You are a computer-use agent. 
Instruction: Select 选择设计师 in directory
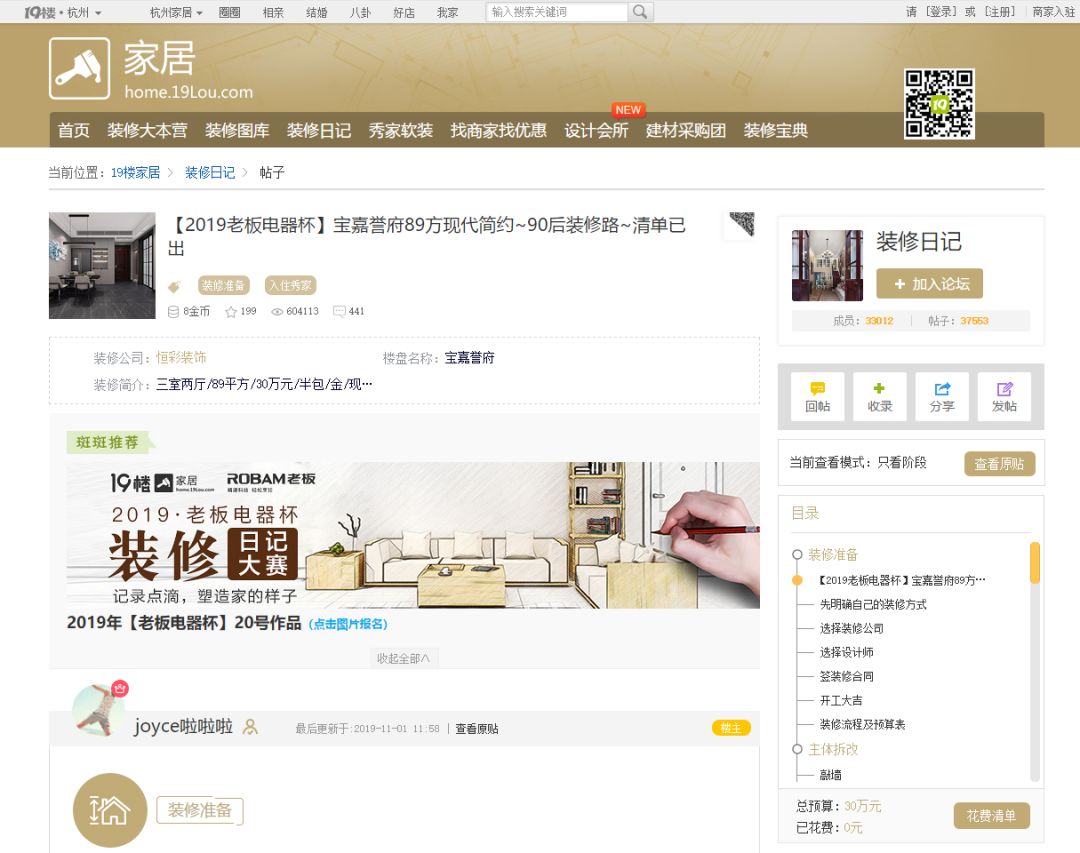point(847,652)
